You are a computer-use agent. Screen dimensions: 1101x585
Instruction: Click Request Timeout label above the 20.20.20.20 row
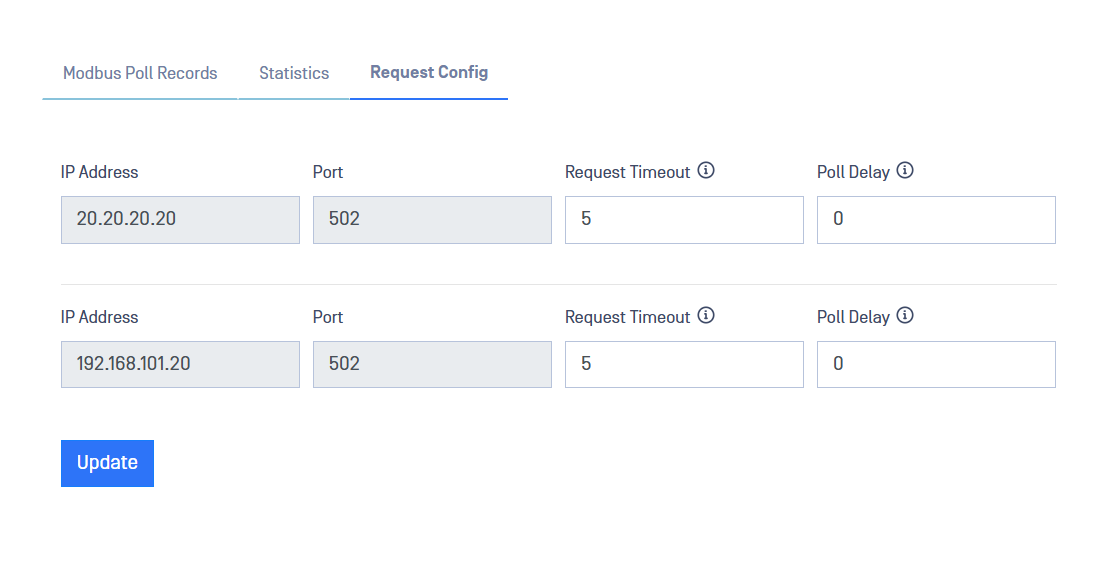coord(627,172)
